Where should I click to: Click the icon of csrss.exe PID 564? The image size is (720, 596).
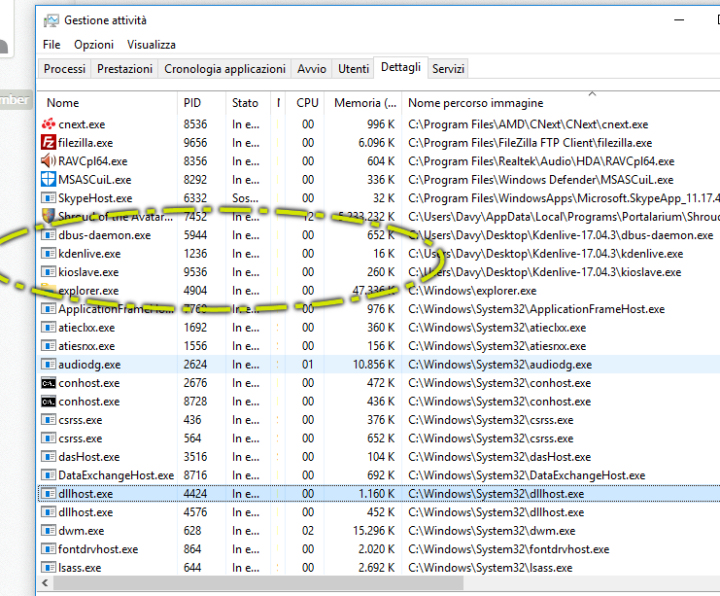48,439
